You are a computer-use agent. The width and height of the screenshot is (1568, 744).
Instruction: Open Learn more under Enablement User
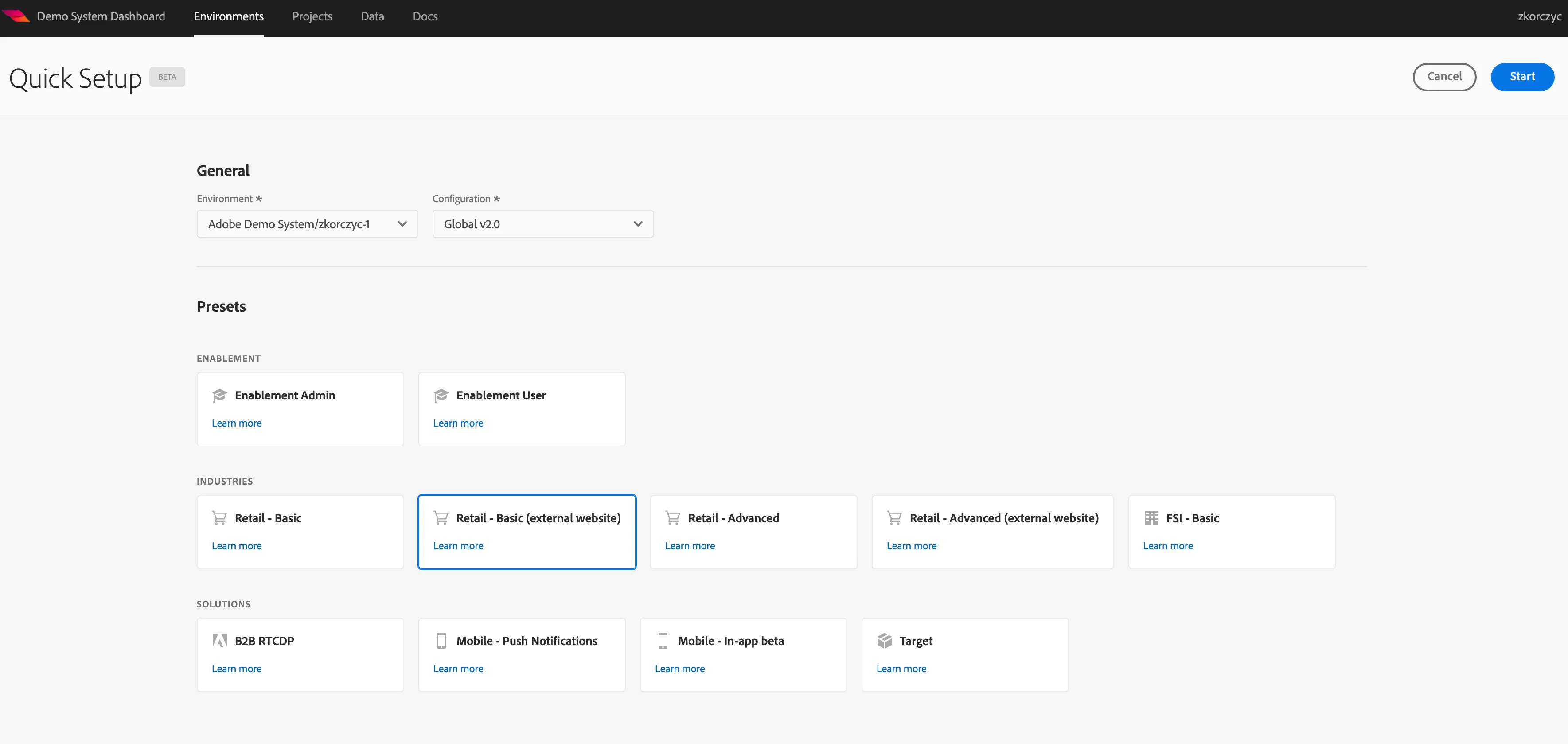[458, 423]
